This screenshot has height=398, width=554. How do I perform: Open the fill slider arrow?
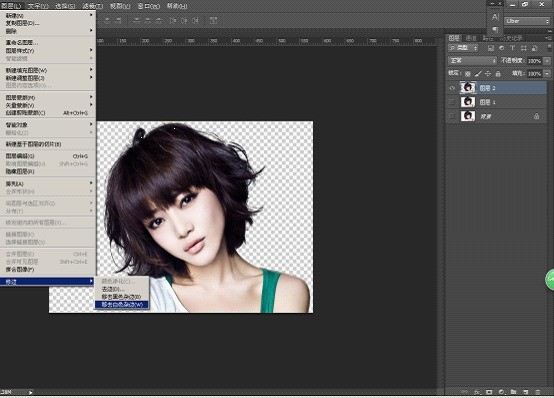point(547,74)
